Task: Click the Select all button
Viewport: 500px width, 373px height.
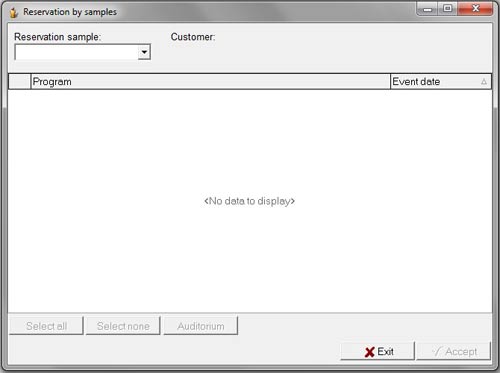Action: tap(46, 326)
